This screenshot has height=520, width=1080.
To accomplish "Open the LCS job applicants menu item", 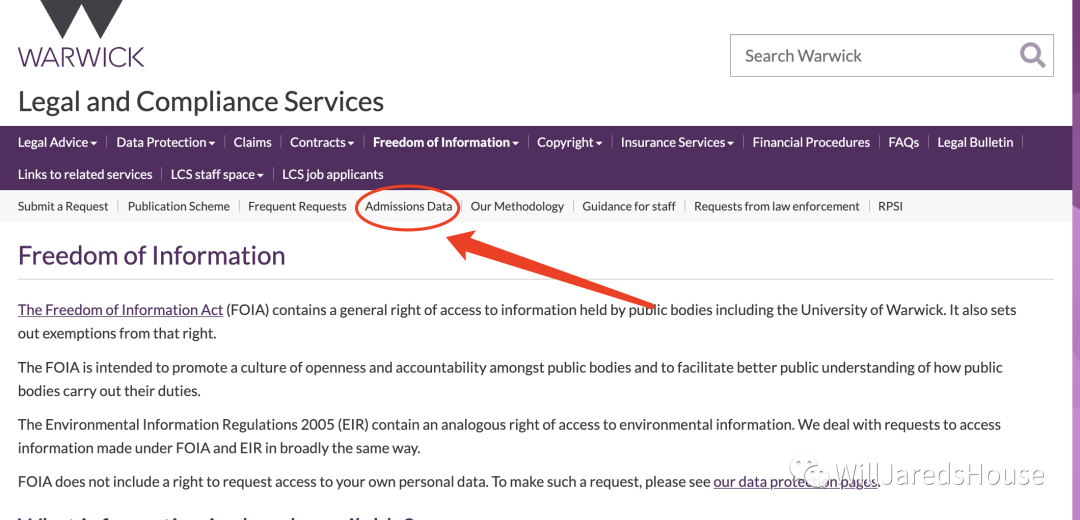I will click(x=333, y=174).
